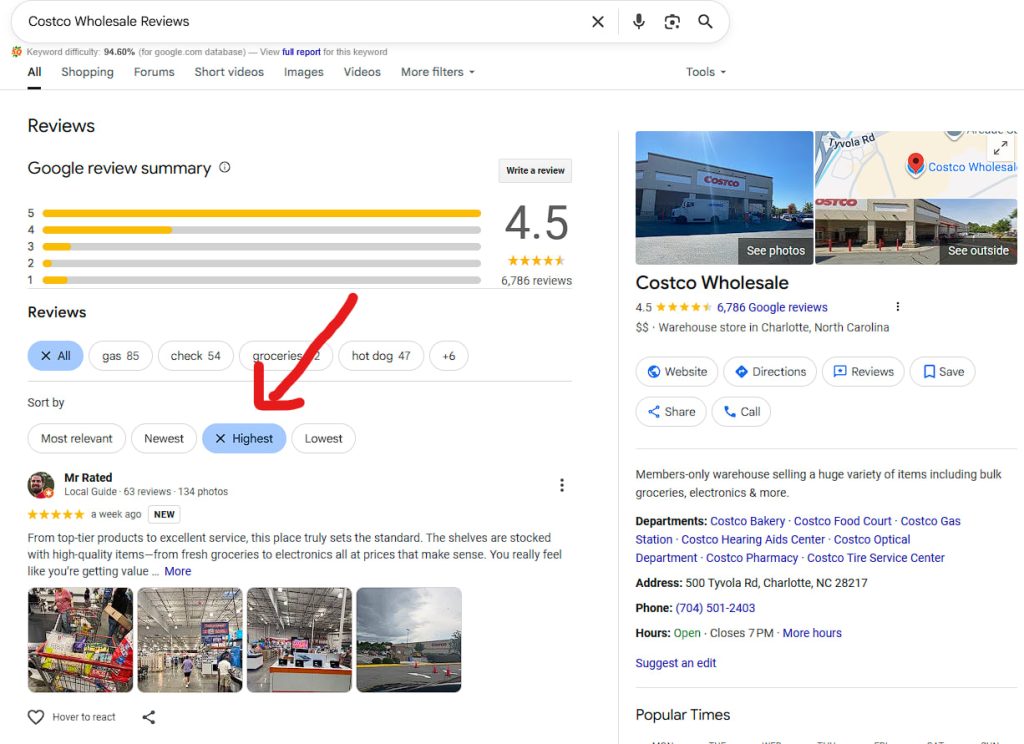Open the 6,786 Google reviews link

pos(772,307)
